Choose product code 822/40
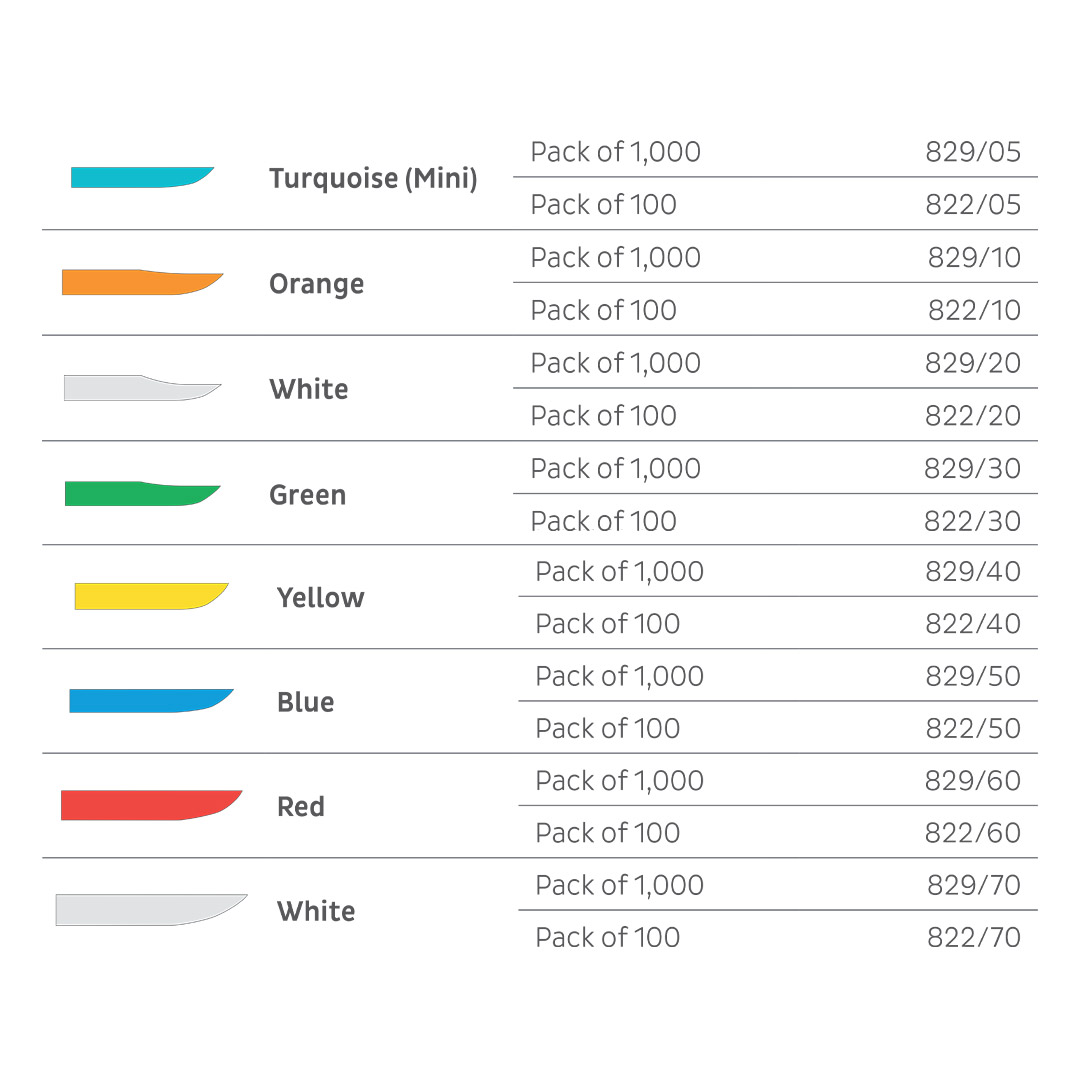Image resolution: width=1080 pixels, height=1080 pixels. pyautogui.click(x=972, y=624)
